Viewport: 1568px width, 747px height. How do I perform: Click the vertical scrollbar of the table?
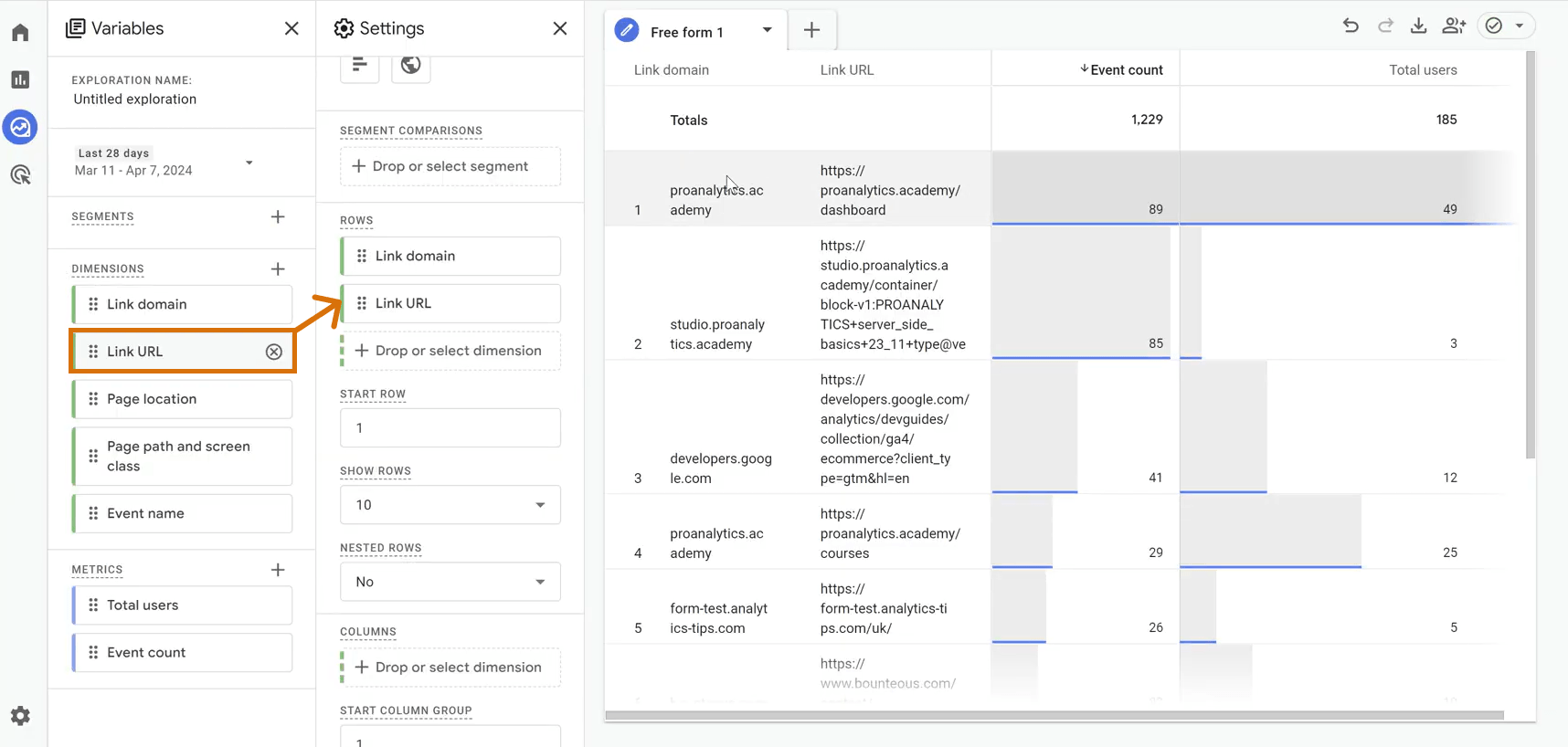1531,256
